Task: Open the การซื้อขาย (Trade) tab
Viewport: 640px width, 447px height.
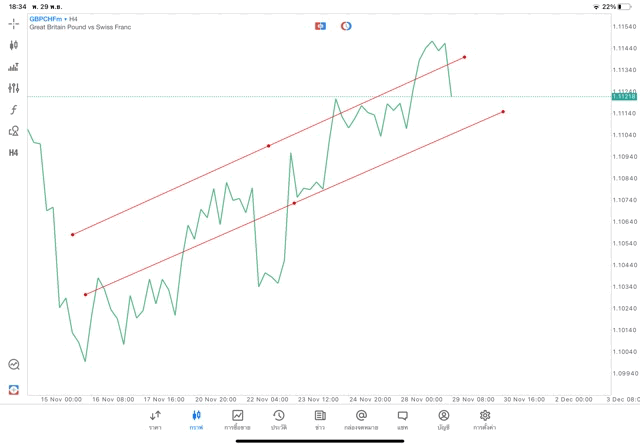Action: point(237,419)
